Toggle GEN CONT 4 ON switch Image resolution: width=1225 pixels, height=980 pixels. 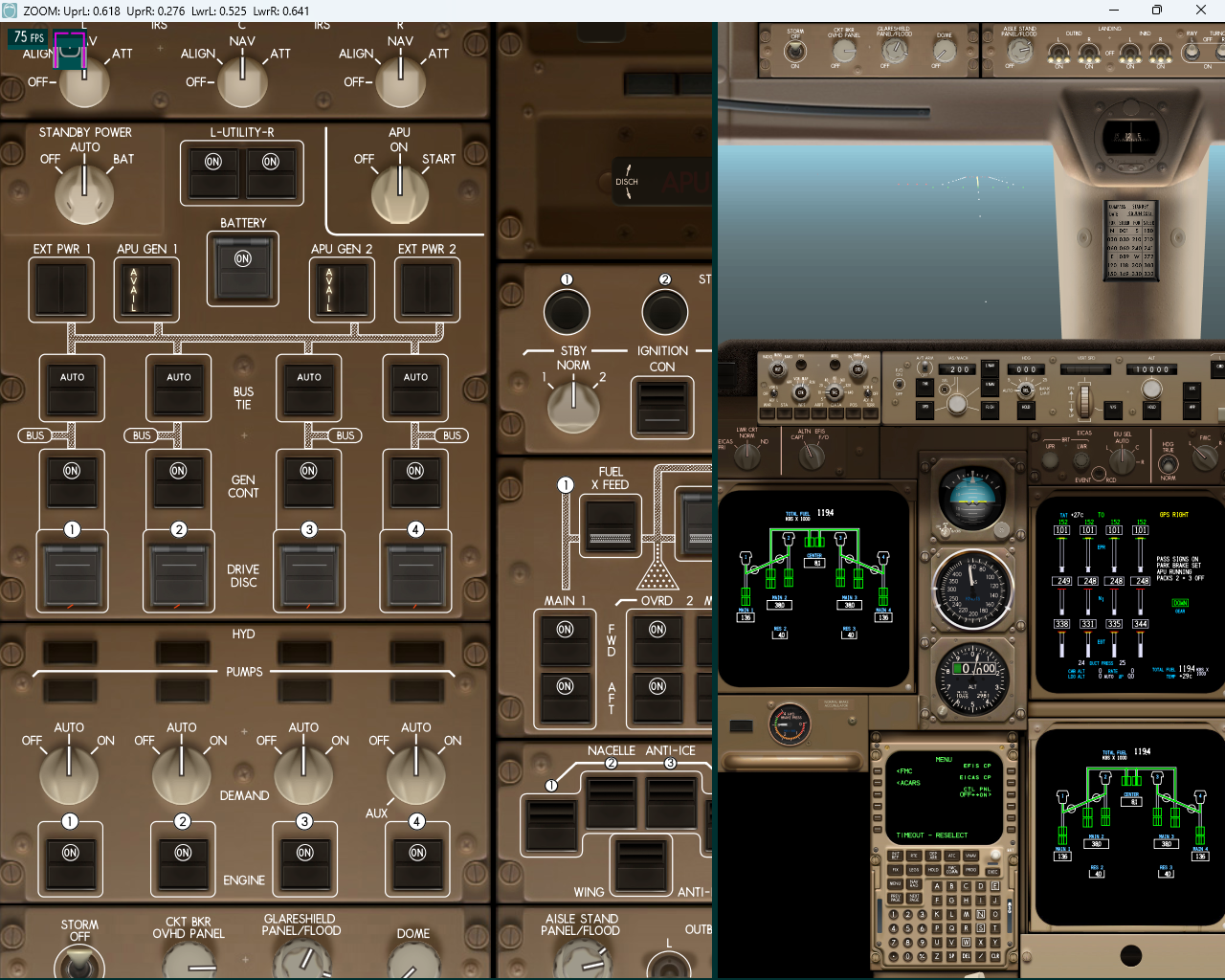[x=414, y=481]
